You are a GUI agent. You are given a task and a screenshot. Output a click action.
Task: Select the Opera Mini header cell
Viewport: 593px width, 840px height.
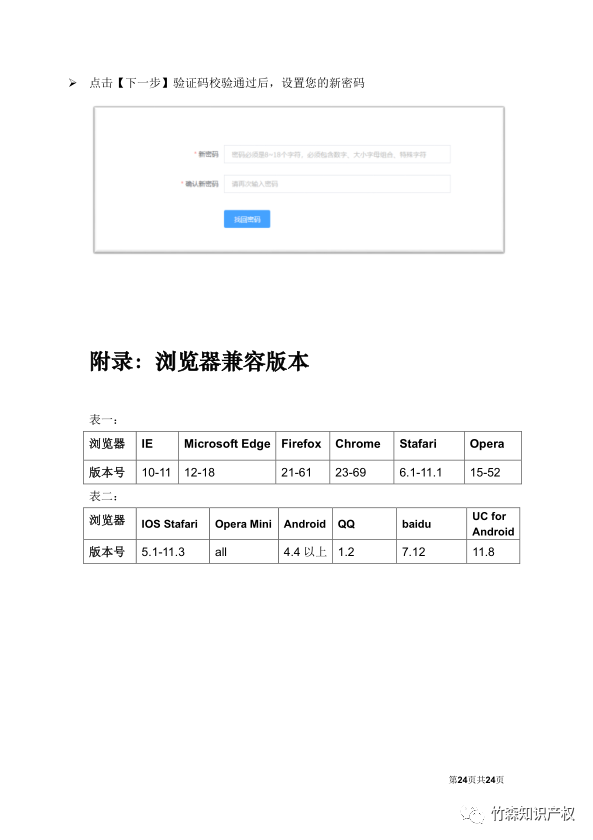(244, 523)
